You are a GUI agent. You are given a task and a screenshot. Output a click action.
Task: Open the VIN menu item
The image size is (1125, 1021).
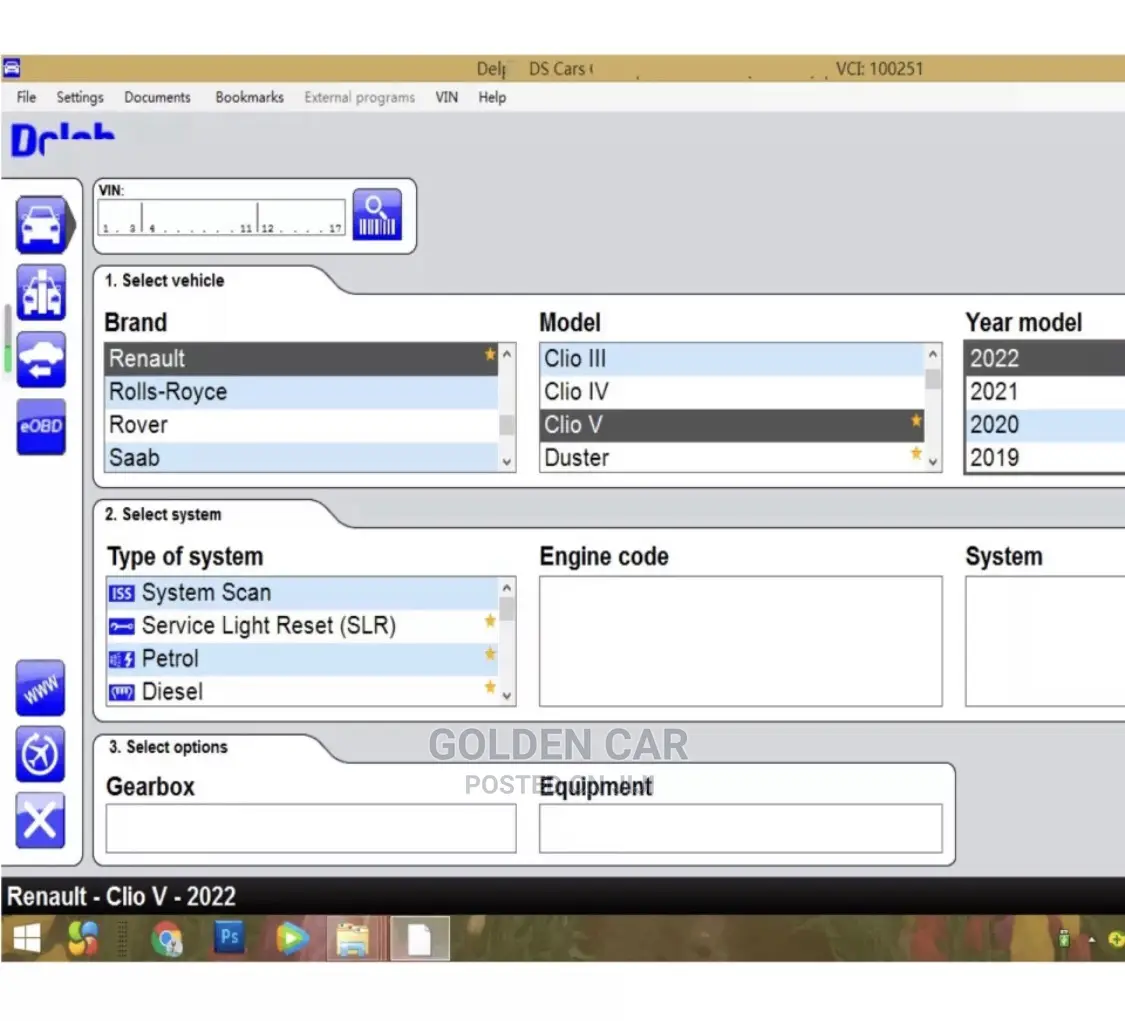pyautogui.click(x=446, y=97)
